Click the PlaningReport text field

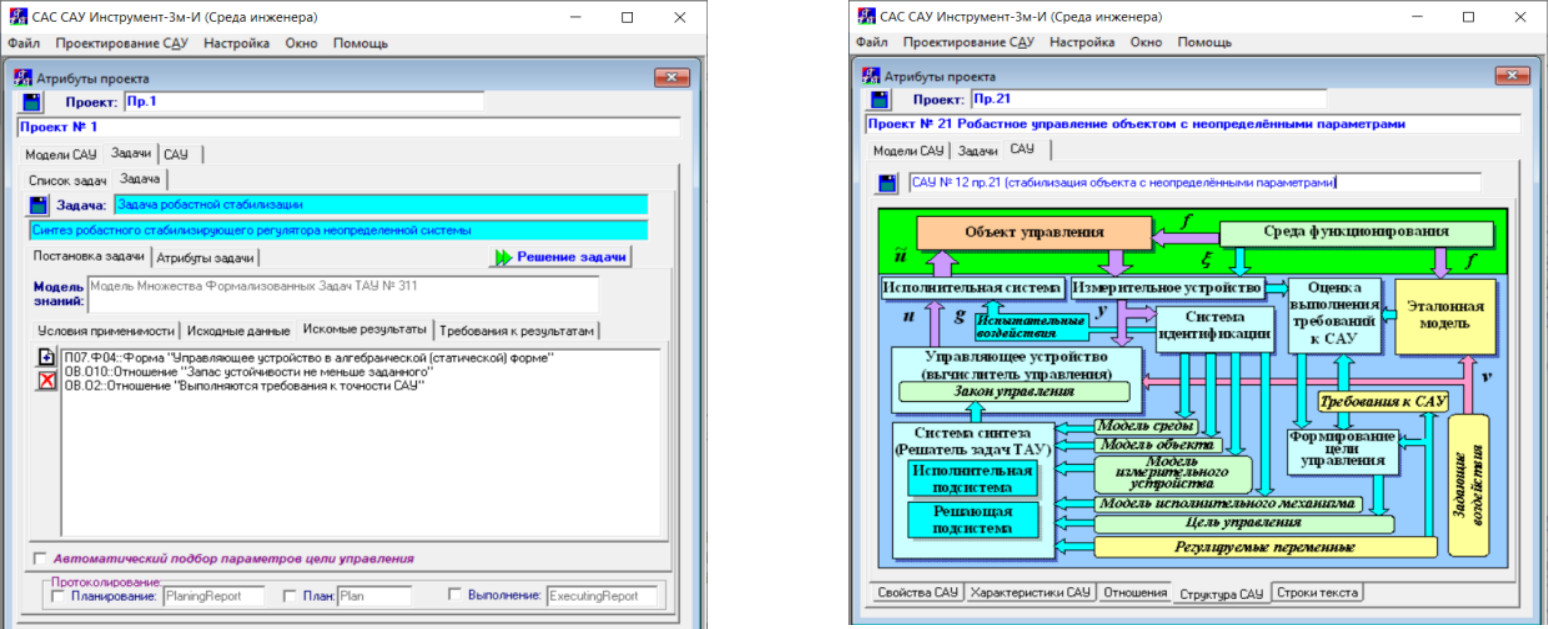[213, 597]
